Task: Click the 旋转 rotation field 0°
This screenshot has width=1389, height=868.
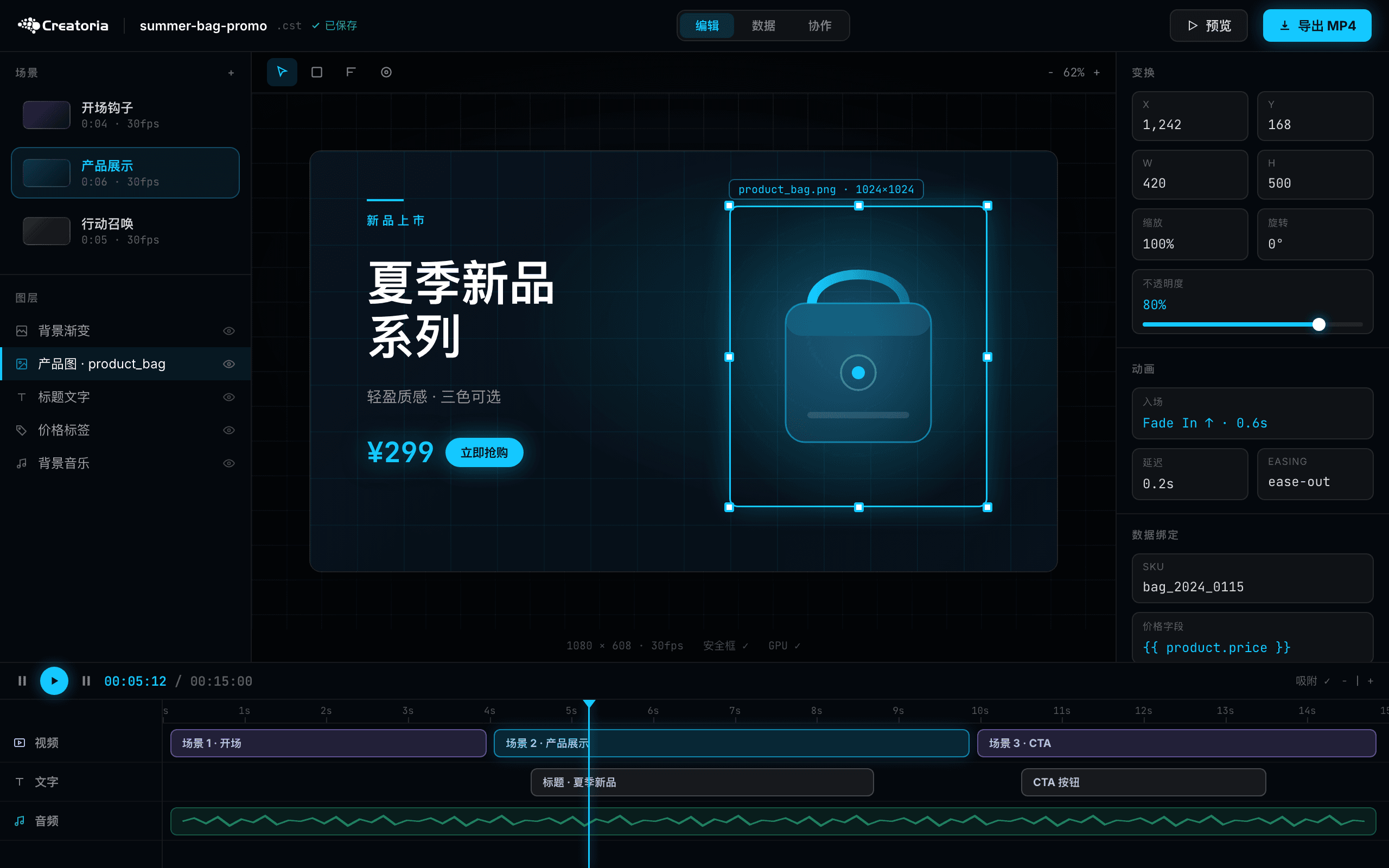Action: (1315, 234)
